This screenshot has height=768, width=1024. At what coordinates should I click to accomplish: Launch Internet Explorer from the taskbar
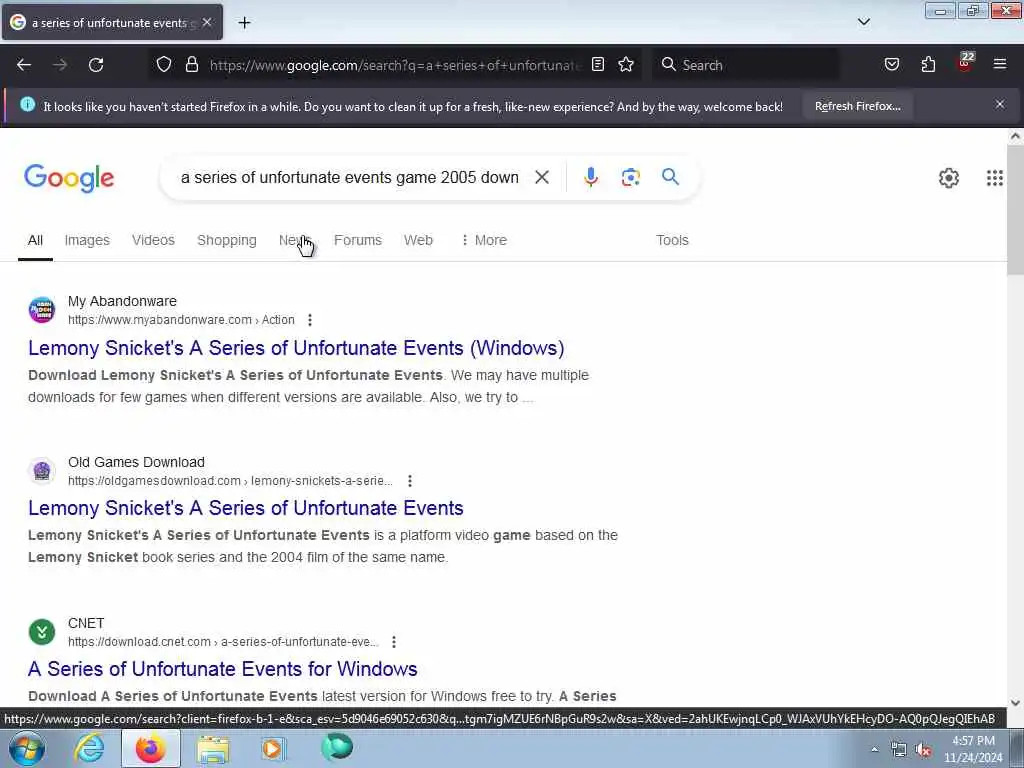coord(89,748)
